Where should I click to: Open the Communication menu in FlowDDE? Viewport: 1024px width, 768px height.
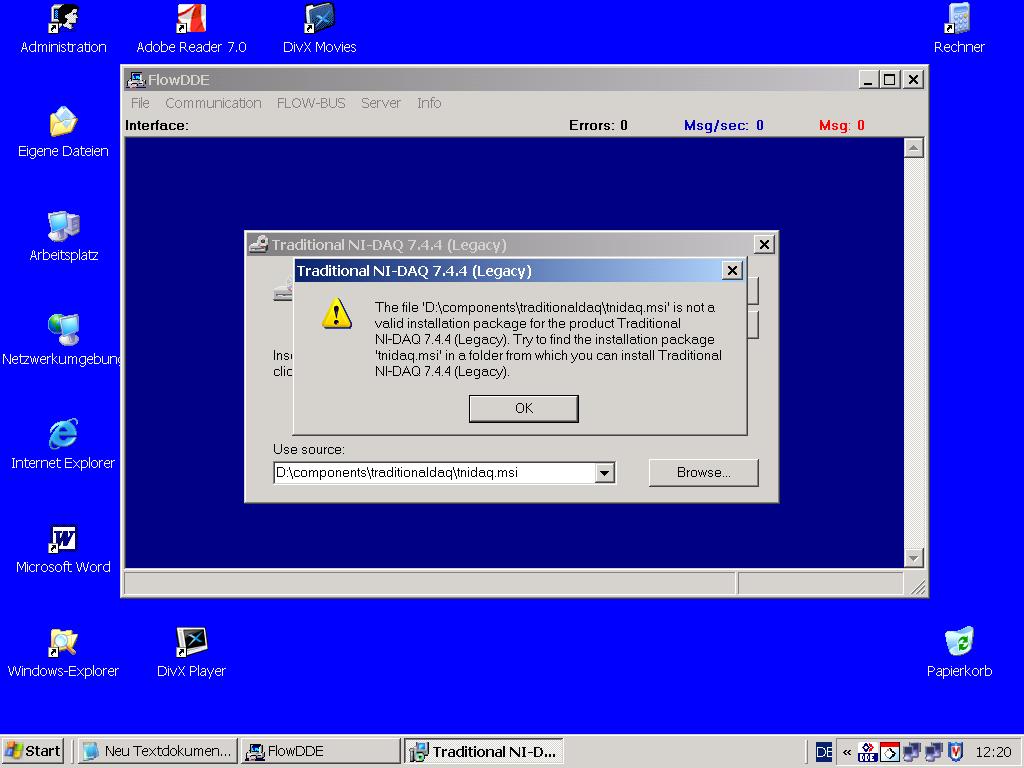[x=213, y=103]
